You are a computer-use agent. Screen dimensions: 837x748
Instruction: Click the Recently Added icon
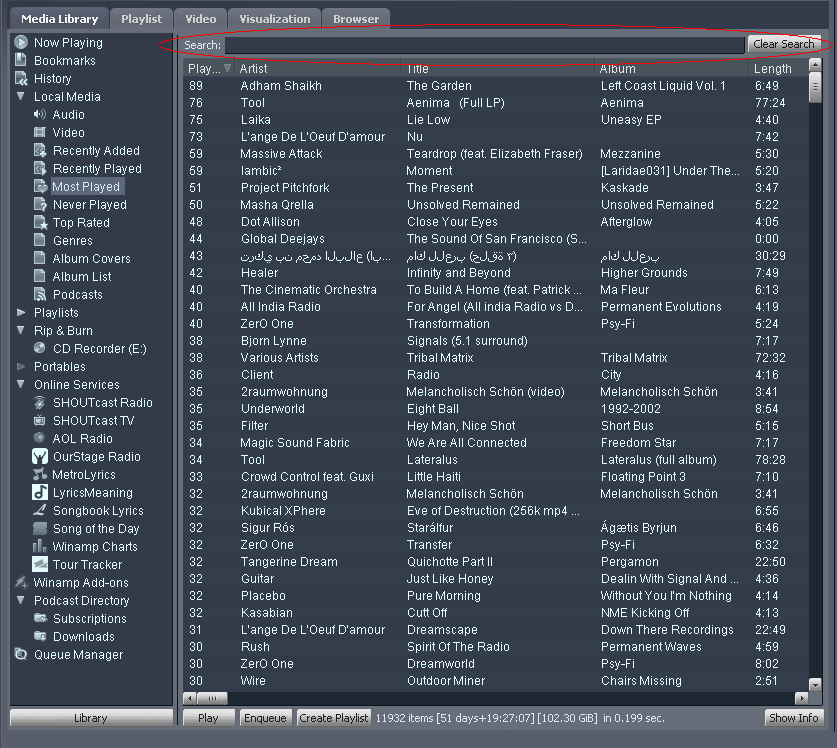pyautogui.click(x=40, y=150)
